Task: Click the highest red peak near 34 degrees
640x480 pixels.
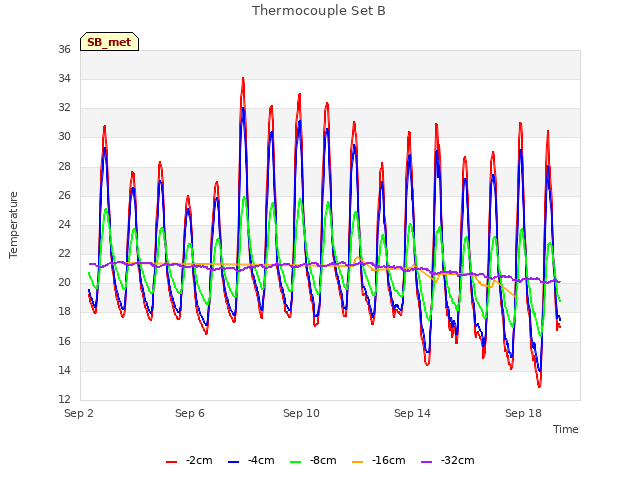Action: click(243, 79)
